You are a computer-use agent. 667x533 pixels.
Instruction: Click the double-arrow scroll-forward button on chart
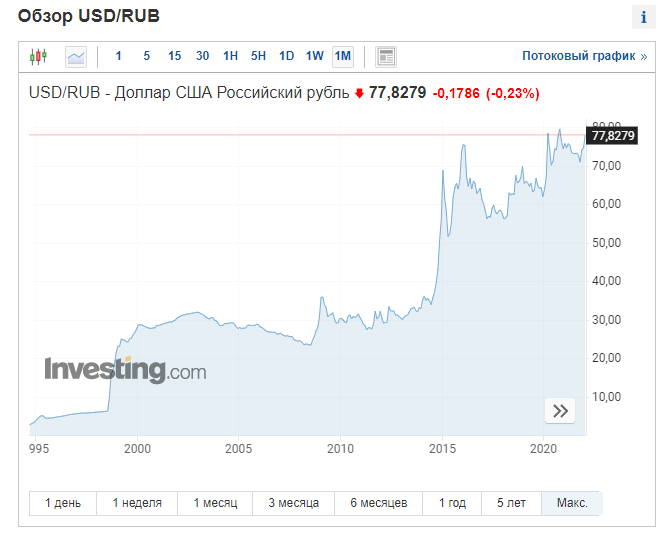[560, 410]
